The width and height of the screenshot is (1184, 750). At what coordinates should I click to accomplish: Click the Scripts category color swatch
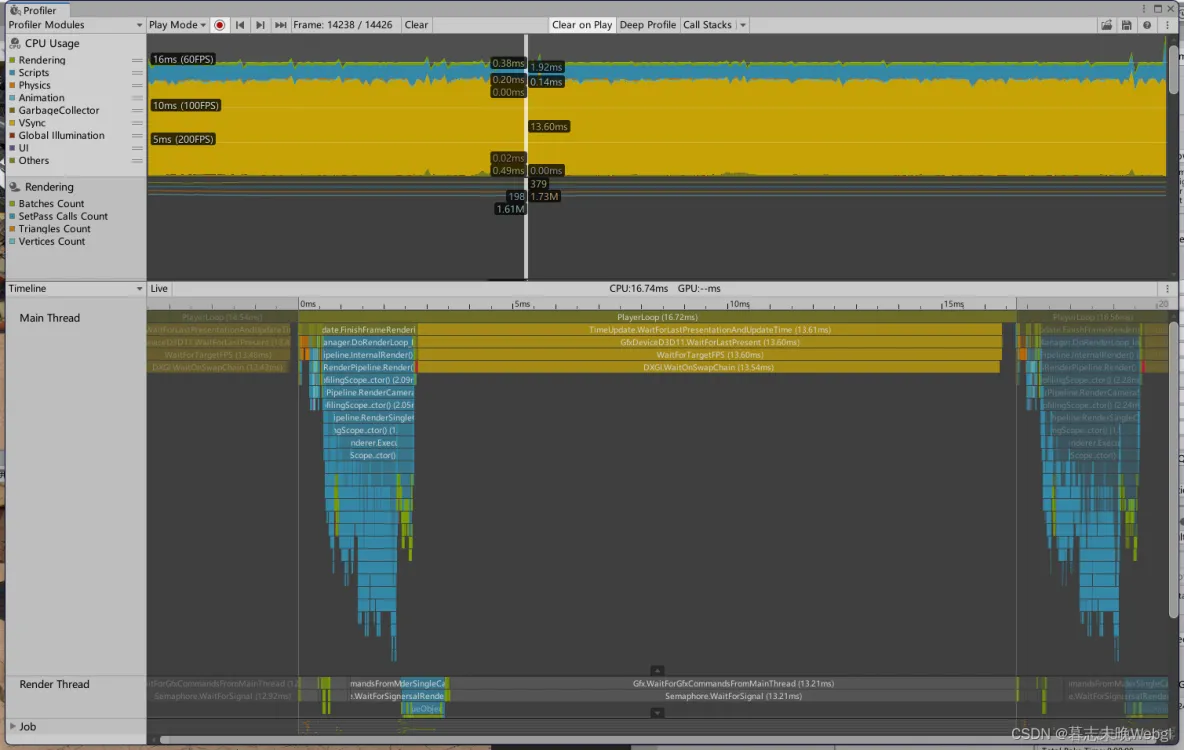(12, 73)
